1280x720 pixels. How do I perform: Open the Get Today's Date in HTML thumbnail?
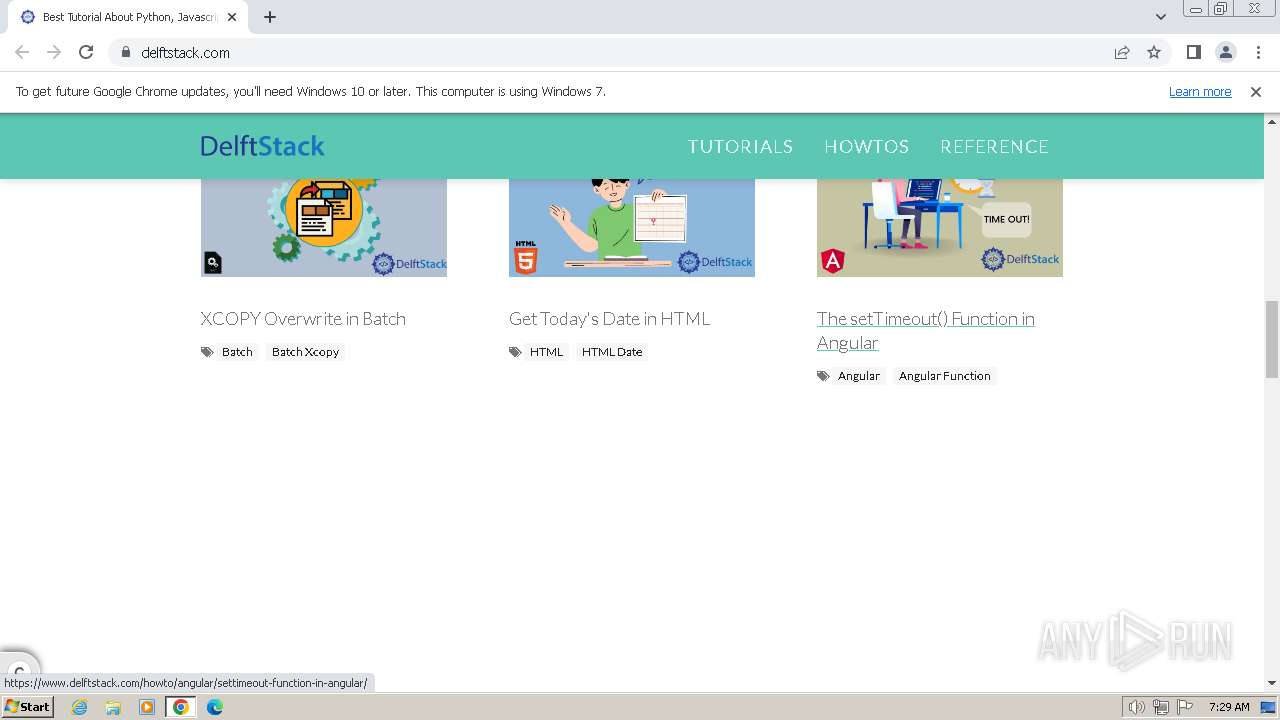[x=632, y=227]
